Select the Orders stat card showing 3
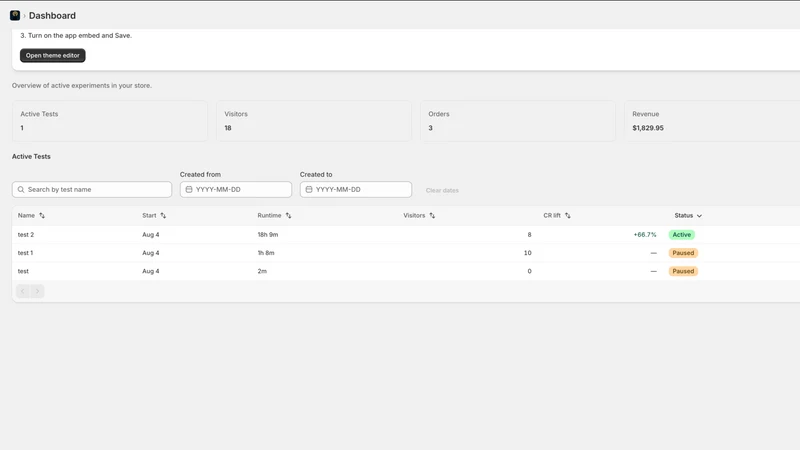The height and width of the screenshot is (450, 800). pyautogui.click(x=518, y=121)
